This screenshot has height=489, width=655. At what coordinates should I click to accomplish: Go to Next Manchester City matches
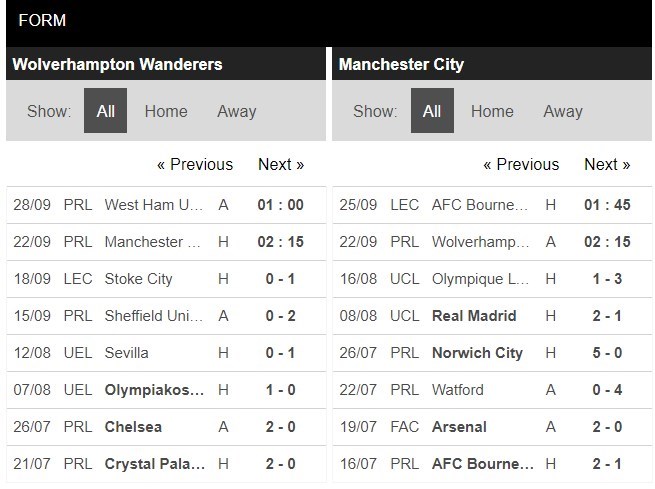click(607, 164)
